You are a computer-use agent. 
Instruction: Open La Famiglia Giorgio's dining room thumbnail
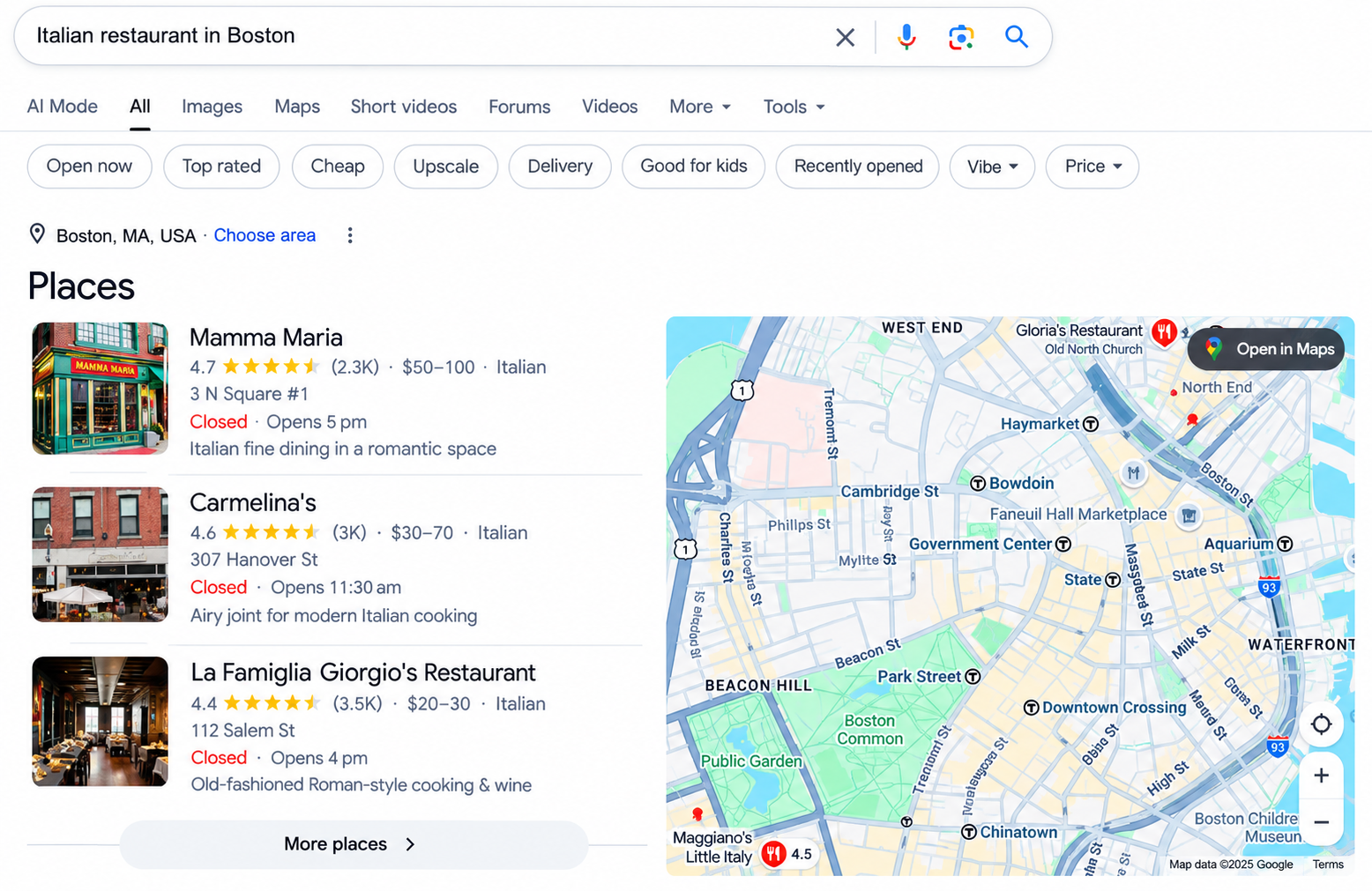tap(100, 722)
